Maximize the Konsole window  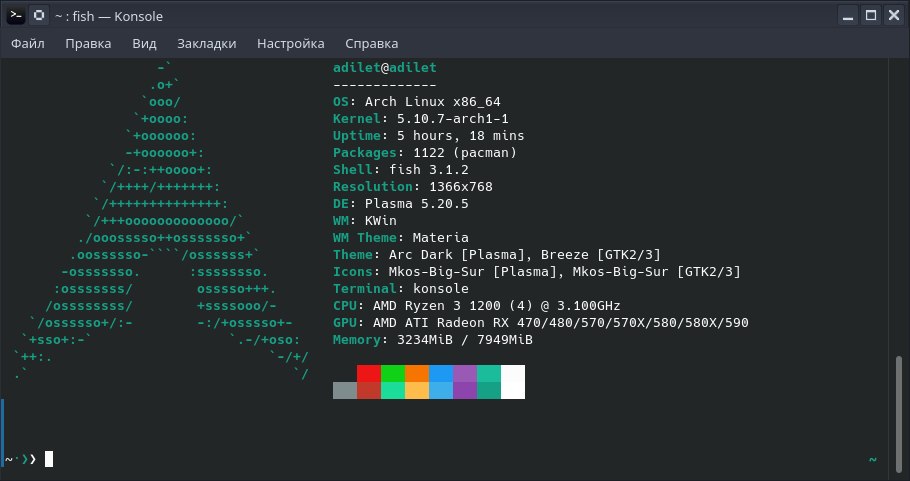click(x=871, y=16)
